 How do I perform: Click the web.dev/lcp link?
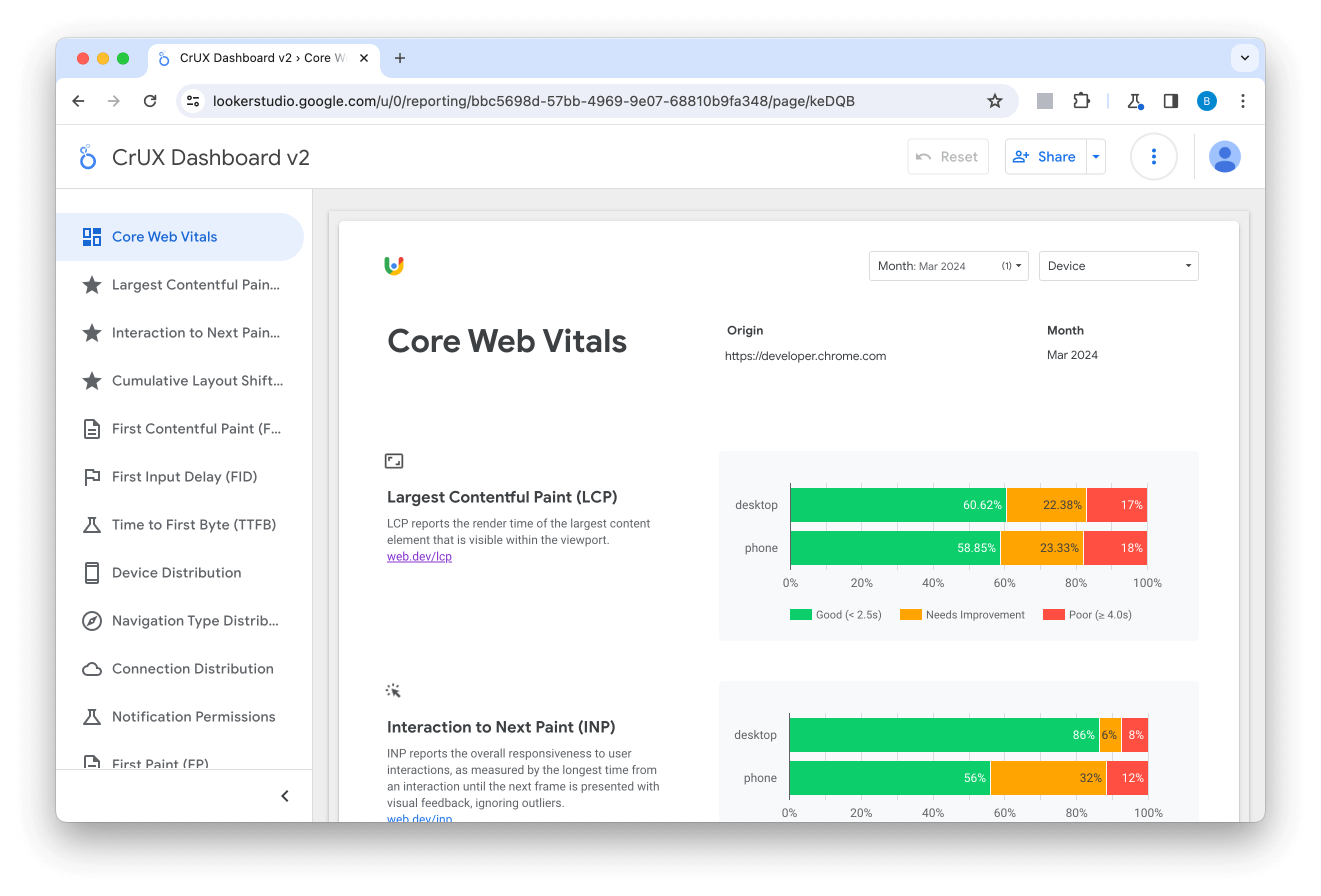(x=418, y=557)
